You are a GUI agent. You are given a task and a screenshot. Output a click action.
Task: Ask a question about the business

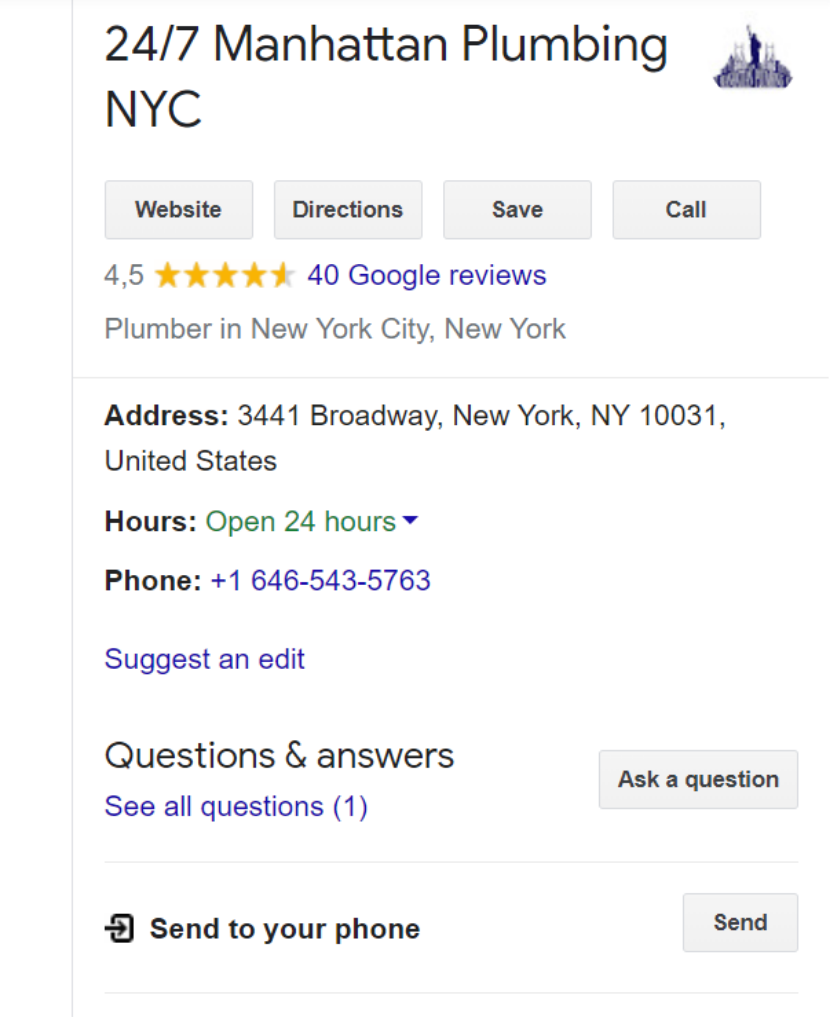pos(697,779)
